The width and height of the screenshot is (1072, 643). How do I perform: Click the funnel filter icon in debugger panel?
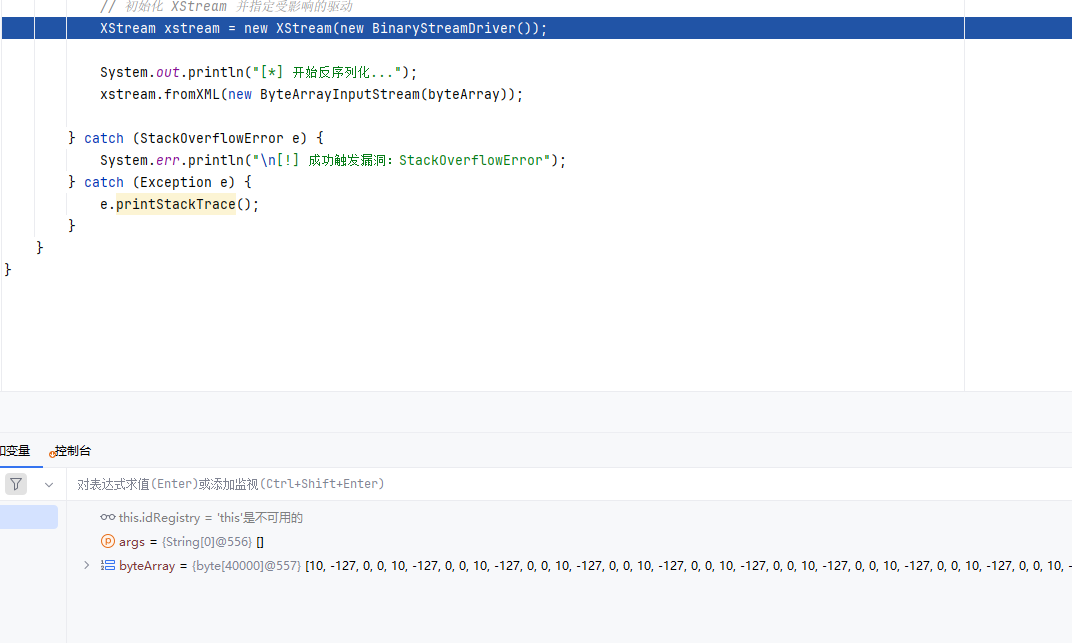tap(16, 484)
